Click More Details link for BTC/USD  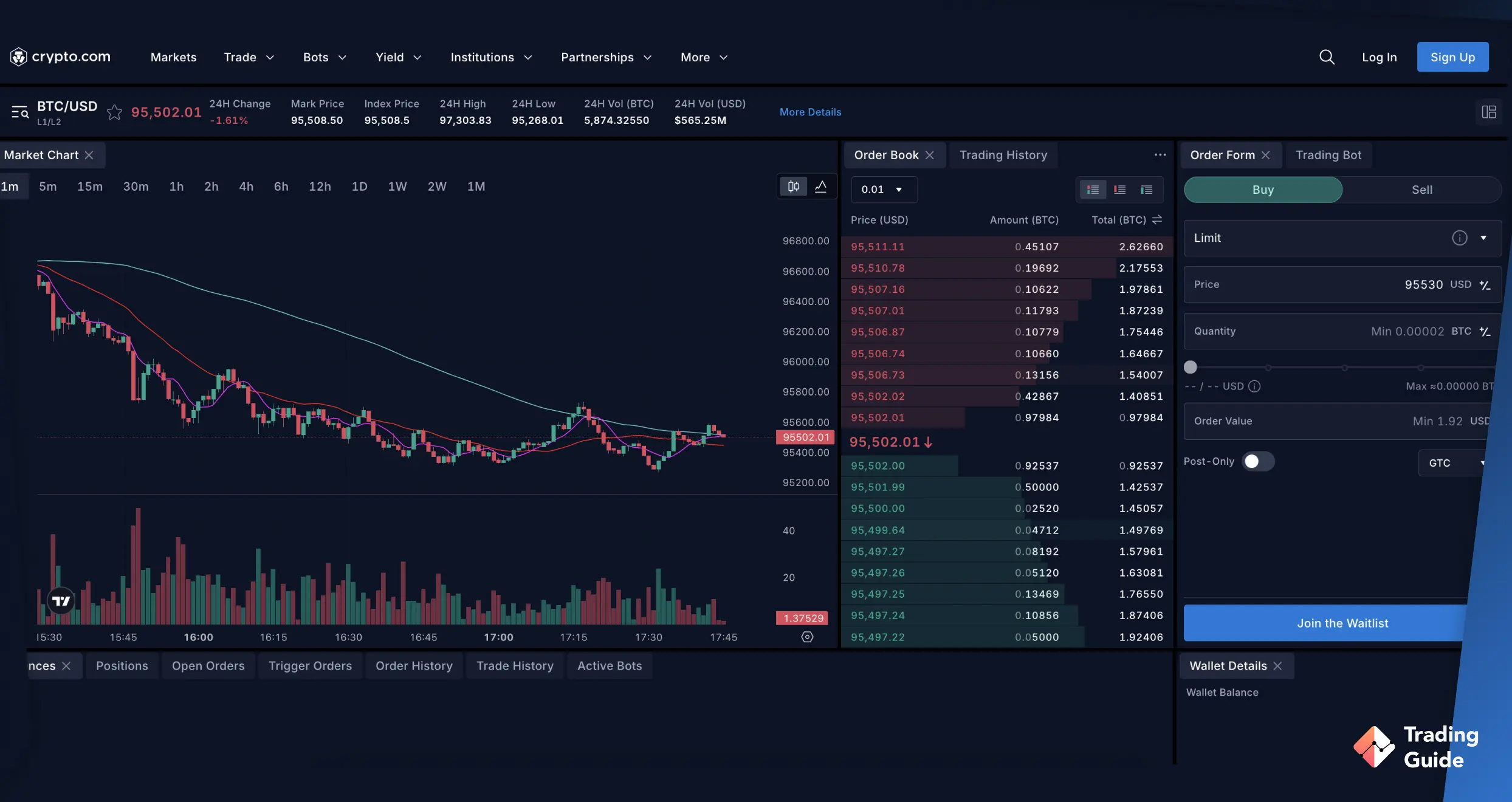(x=809, y=112)
